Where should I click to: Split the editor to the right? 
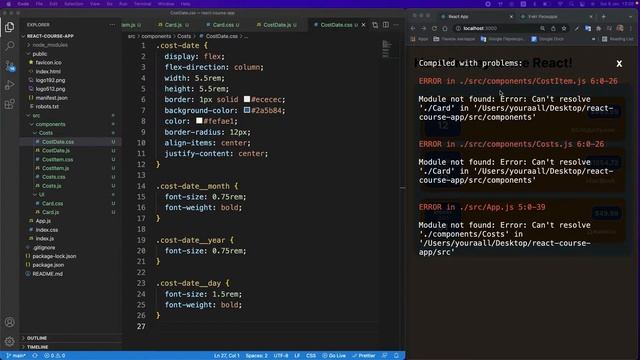point(386,25)
